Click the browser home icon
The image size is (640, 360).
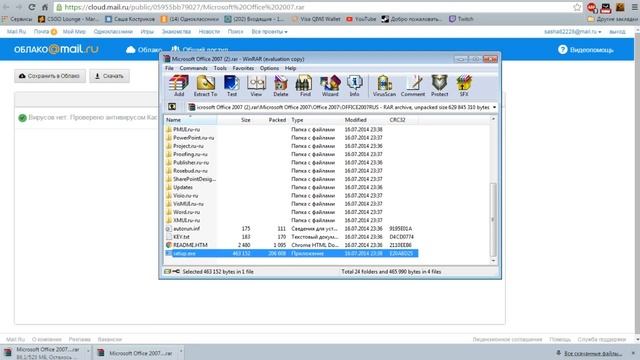point(45,7)
